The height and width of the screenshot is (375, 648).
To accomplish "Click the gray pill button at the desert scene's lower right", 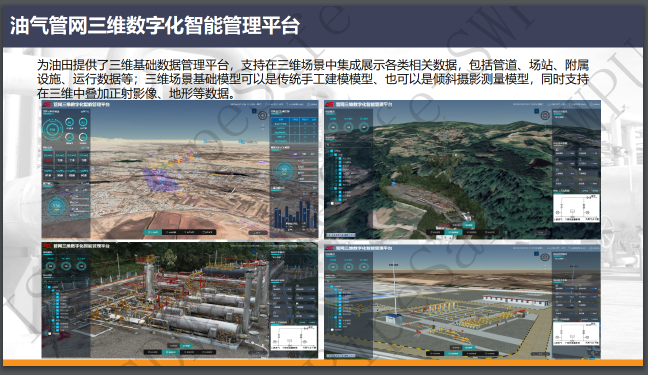I will tap(258, 233).
